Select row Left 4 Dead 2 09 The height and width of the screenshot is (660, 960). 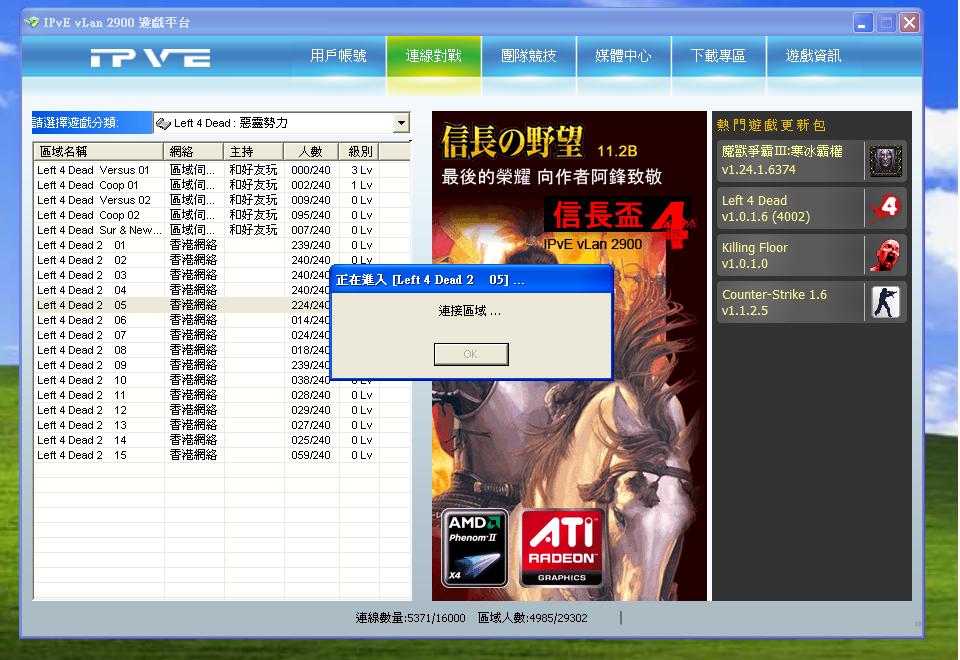coord(184,365)
